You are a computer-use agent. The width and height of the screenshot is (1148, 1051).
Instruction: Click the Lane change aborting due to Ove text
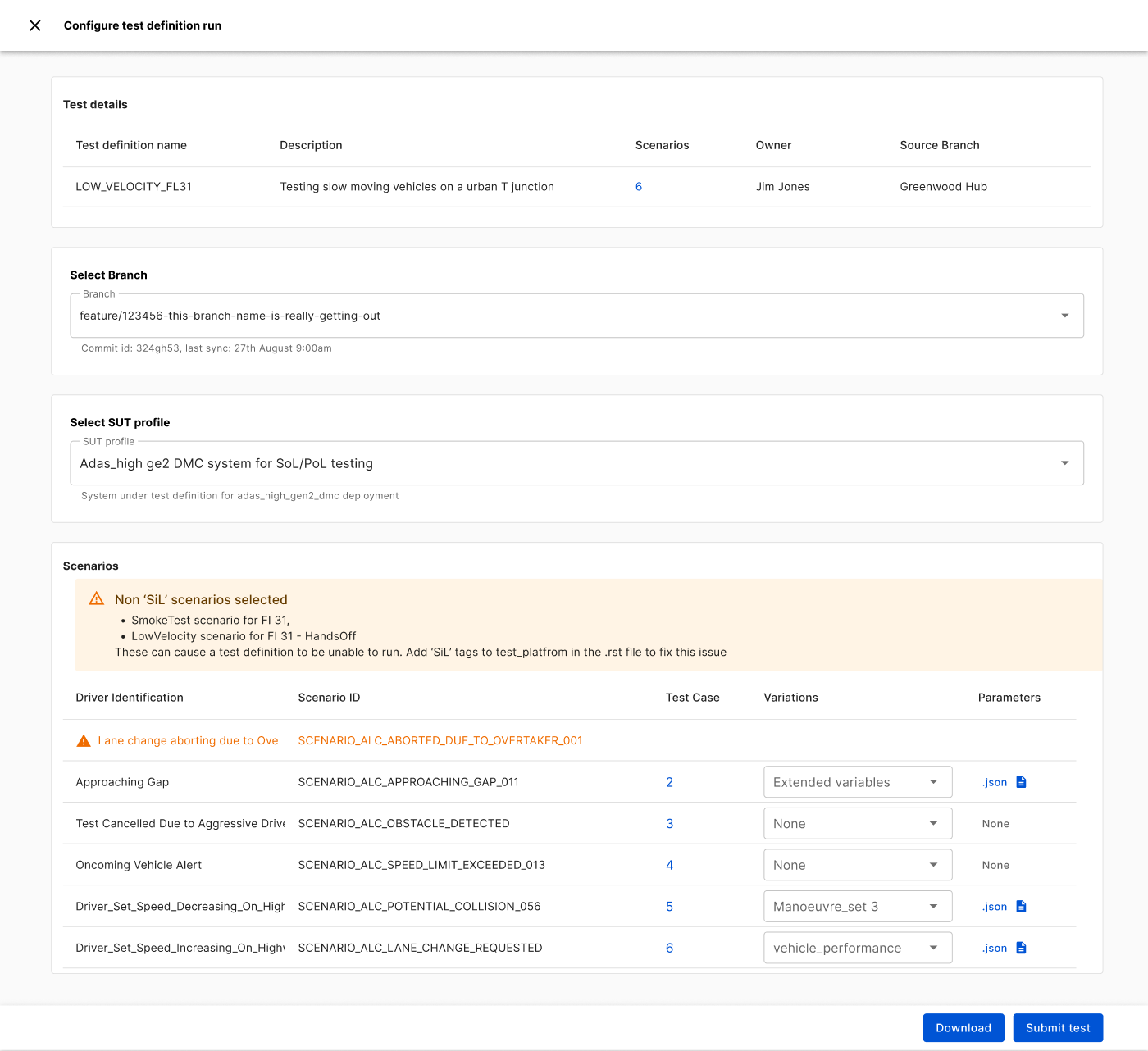click(188, 740)
